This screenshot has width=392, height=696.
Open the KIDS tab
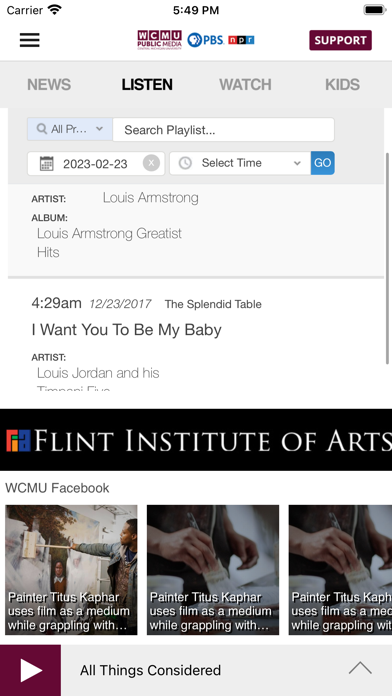342,84
